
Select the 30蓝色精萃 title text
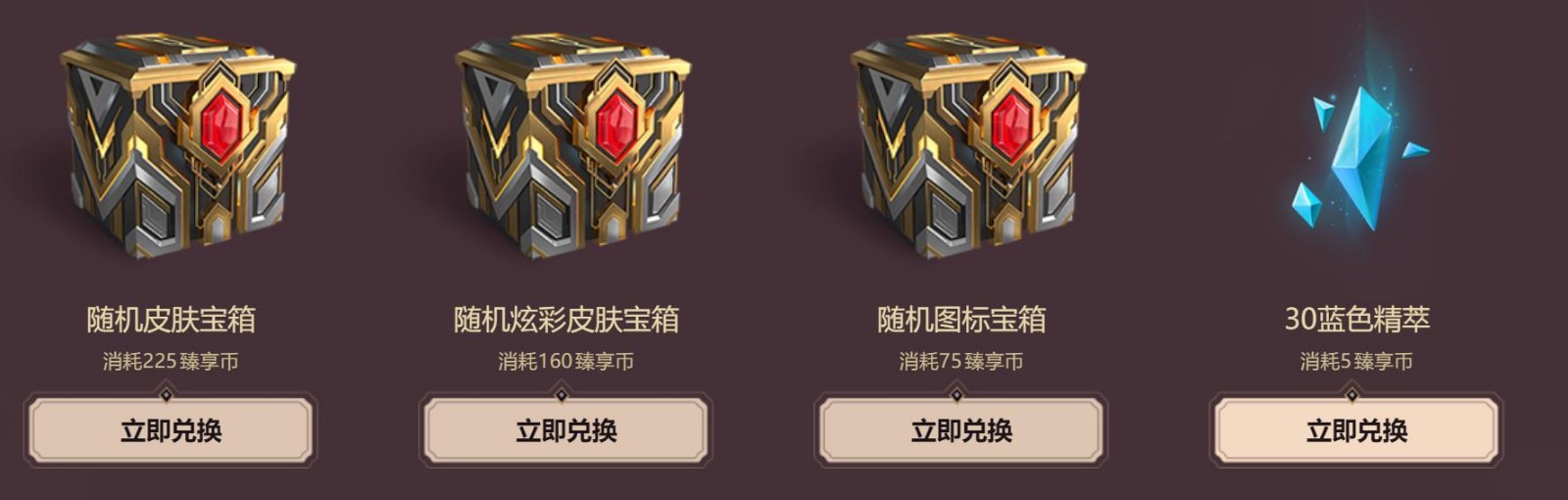coord(1357,320)
